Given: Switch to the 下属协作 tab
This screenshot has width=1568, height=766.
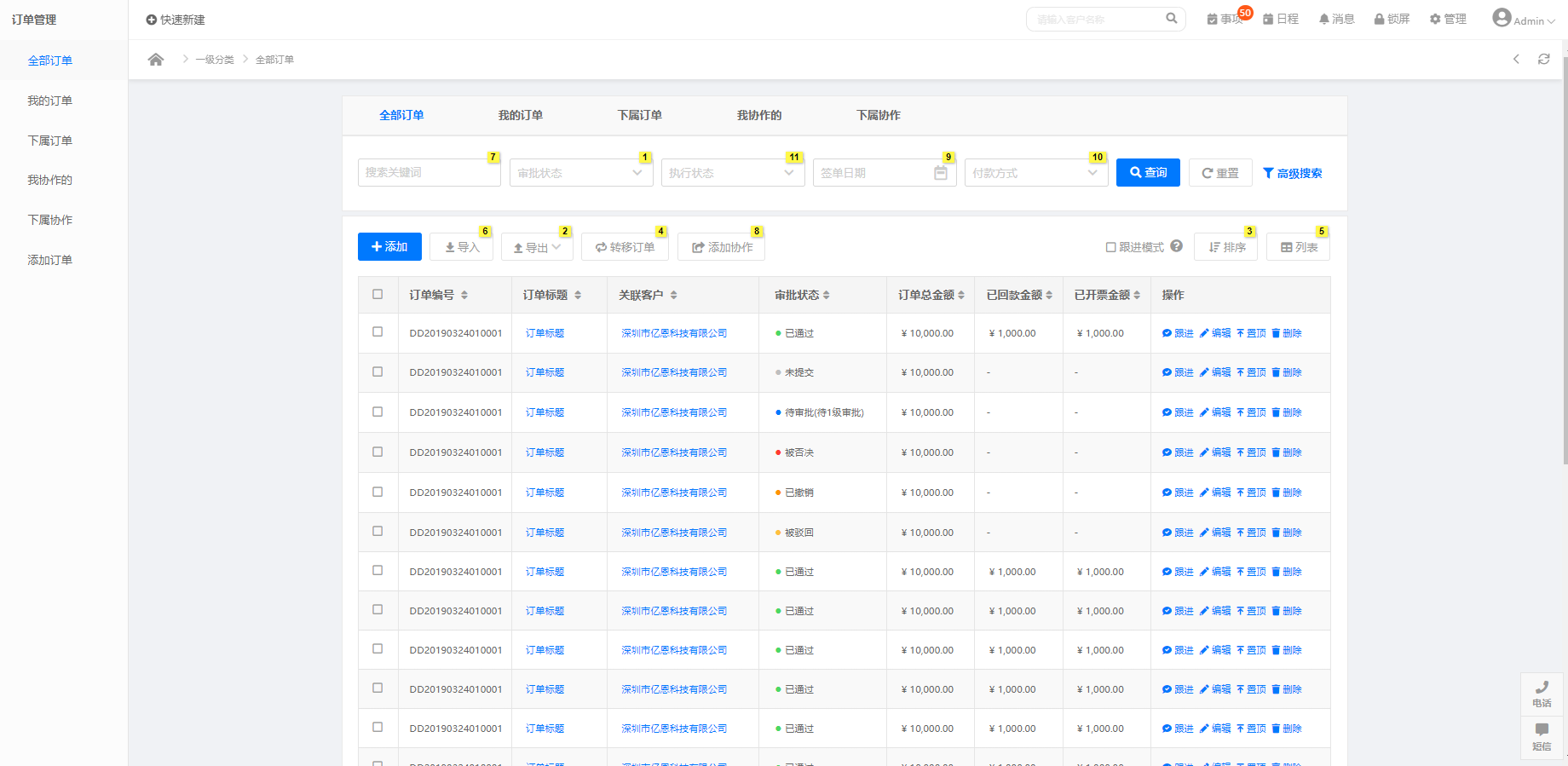Looking at the screenshot, I should 879,115.
